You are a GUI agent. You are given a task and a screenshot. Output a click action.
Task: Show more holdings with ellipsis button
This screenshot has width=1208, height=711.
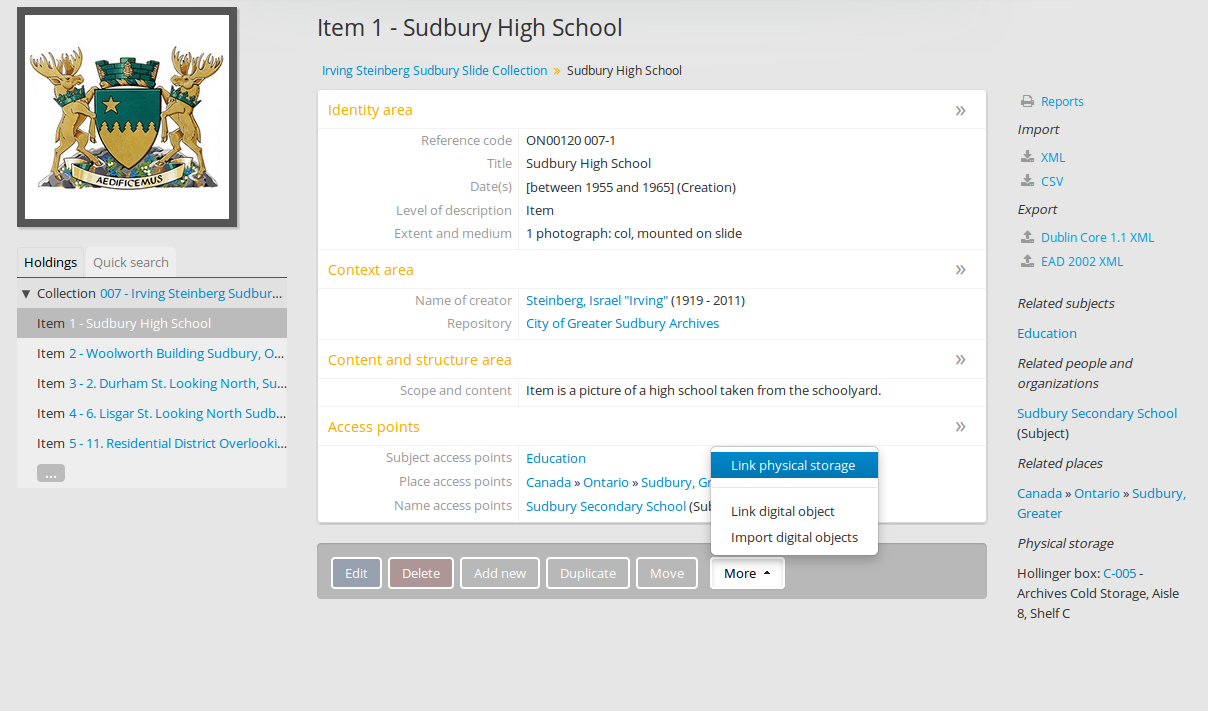pyautogui.click(x=51, y=473)
